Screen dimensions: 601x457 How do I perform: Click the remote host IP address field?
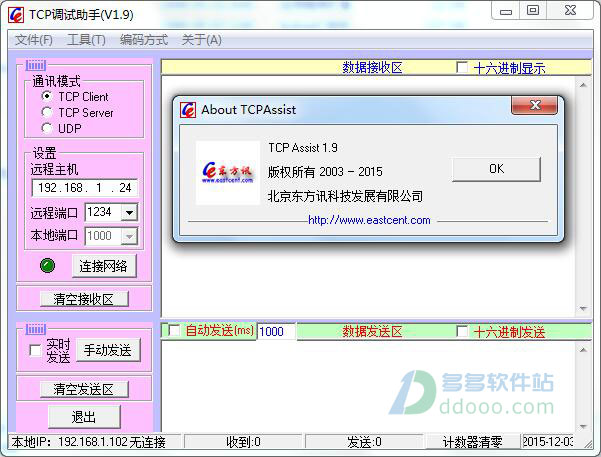pyautogui.click(x=84, y=188)
